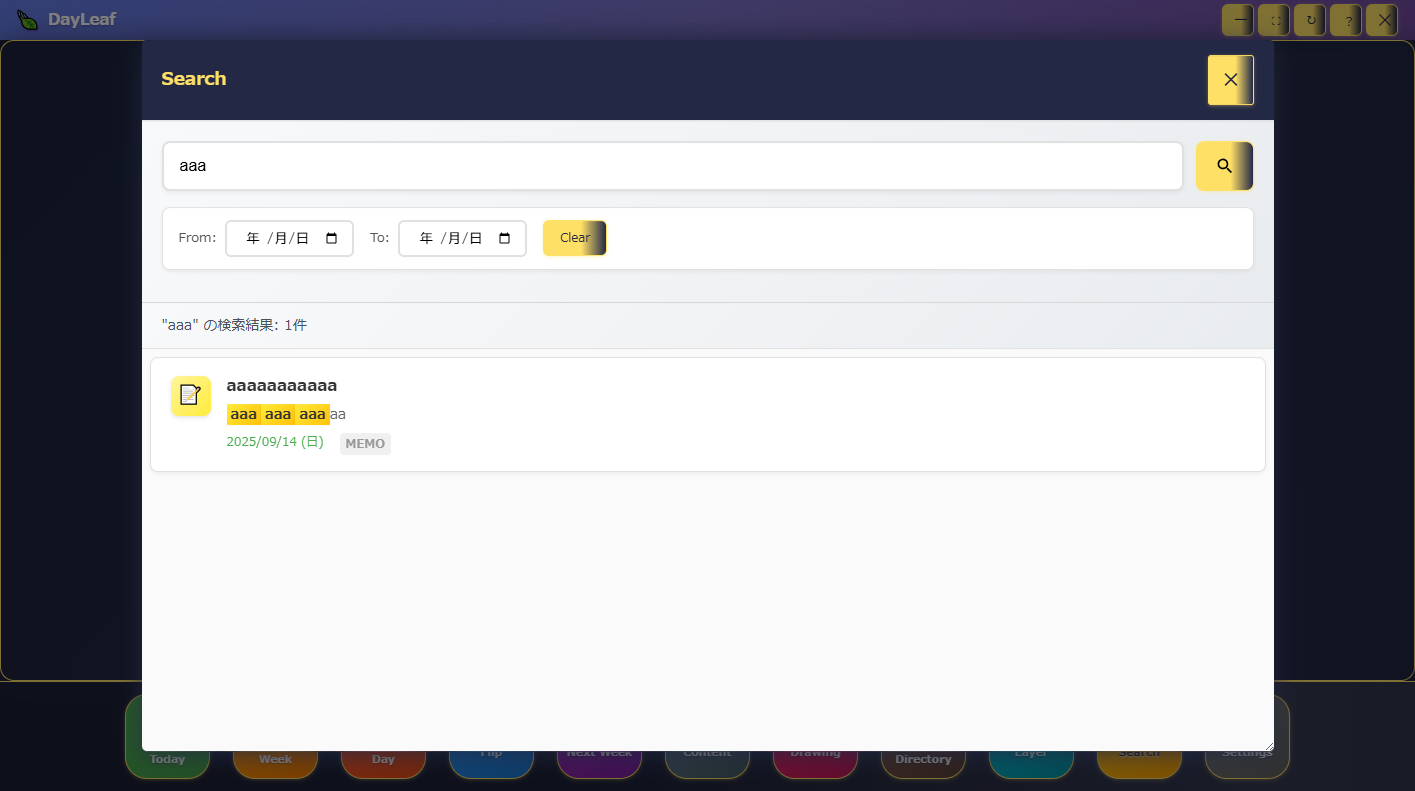The image size is (1415, 791).
Task: Click the month field in To date
Action: tap(453, 238)
